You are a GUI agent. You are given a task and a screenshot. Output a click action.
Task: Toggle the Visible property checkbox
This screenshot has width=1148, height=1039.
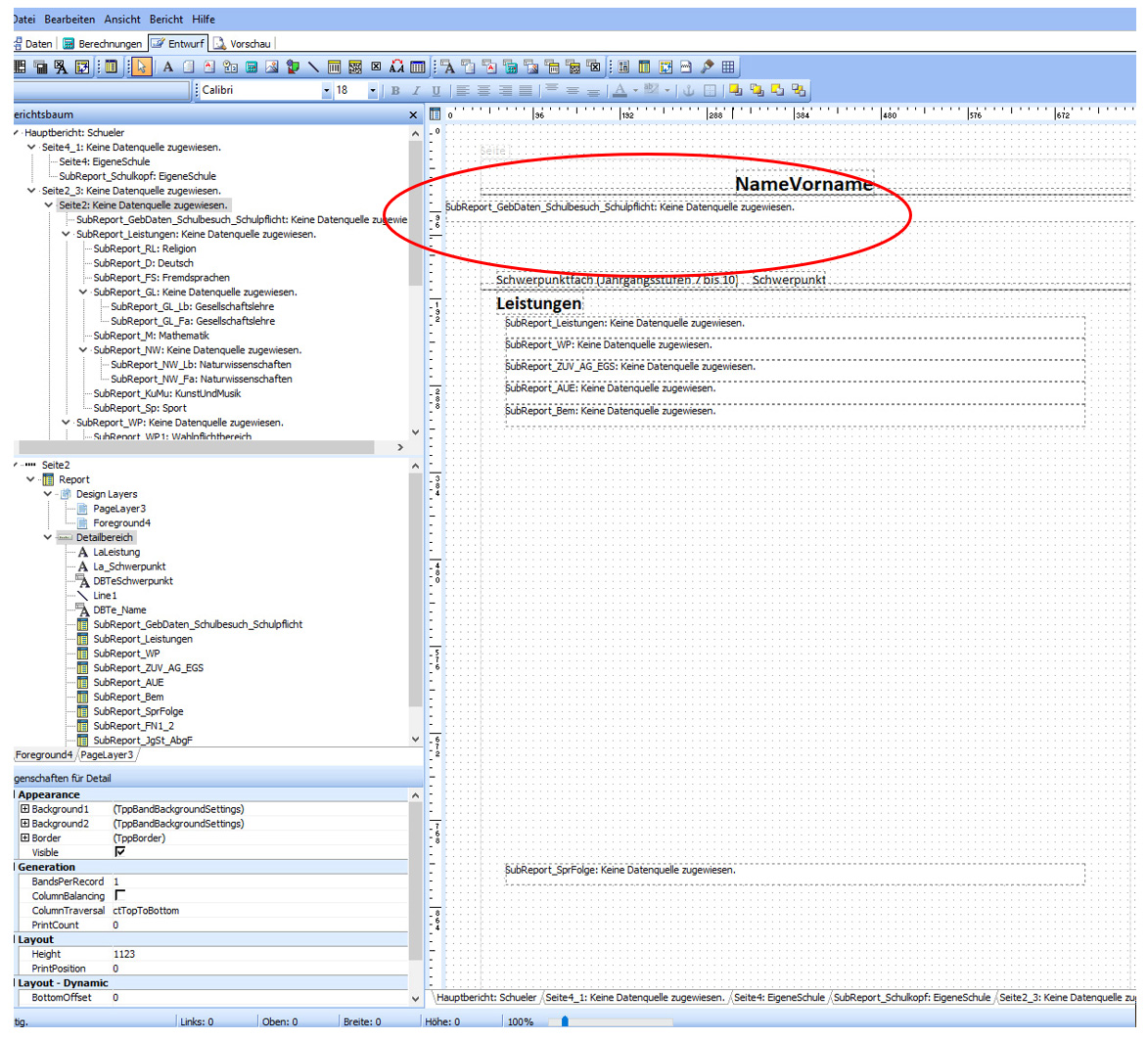click(120, 852)
